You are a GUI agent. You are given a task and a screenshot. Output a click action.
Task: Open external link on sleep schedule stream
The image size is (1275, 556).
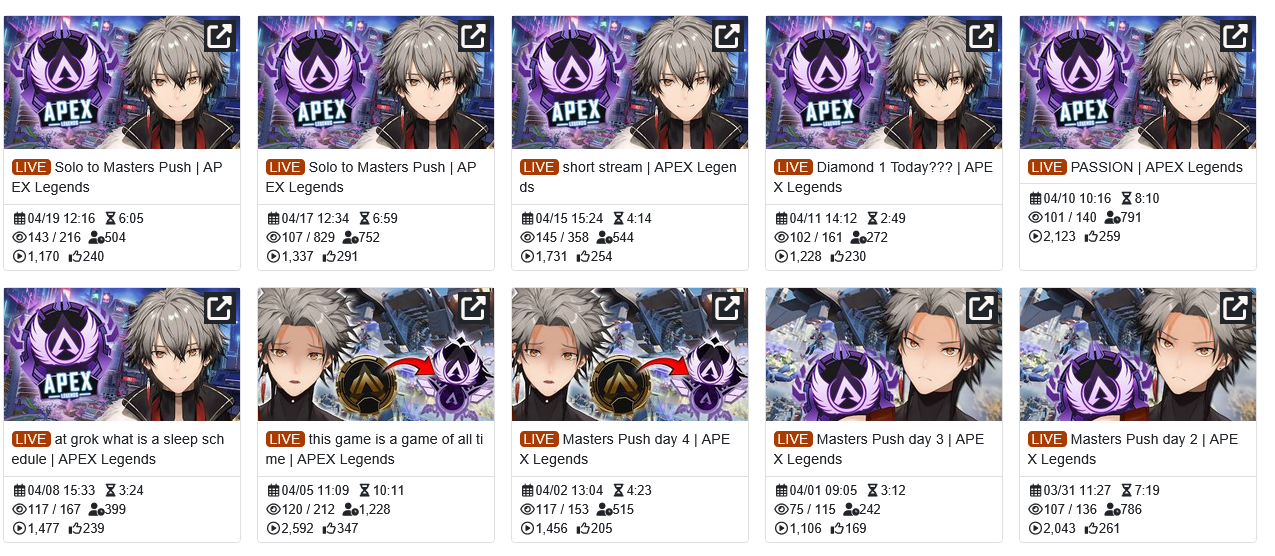pos(219,308)
